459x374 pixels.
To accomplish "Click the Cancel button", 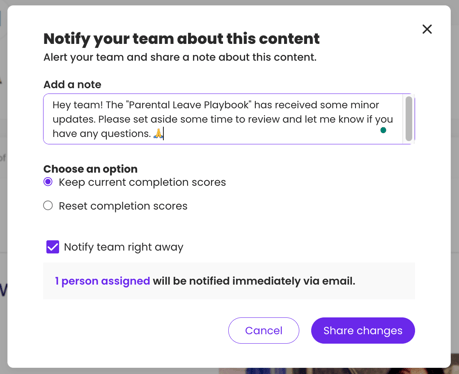I will click(x=264, y=330).
